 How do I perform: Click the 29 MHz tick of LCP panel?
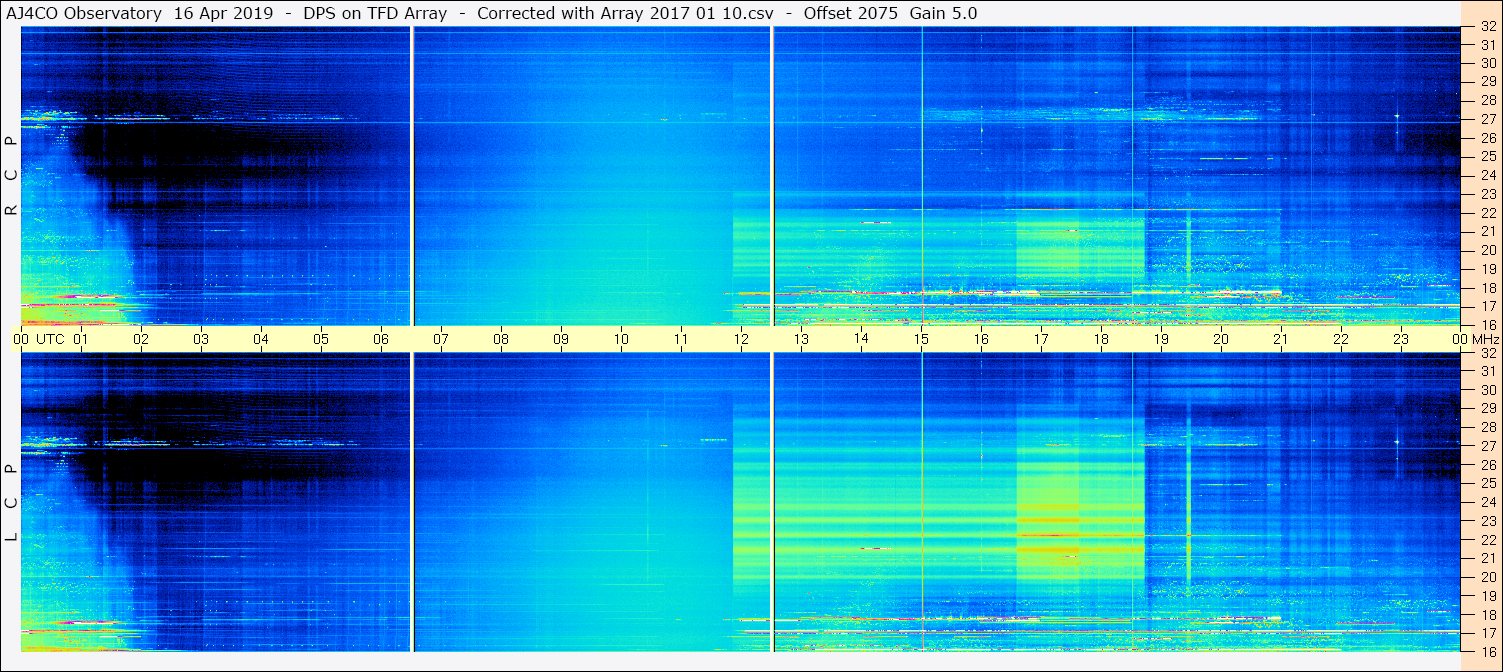1488,409
